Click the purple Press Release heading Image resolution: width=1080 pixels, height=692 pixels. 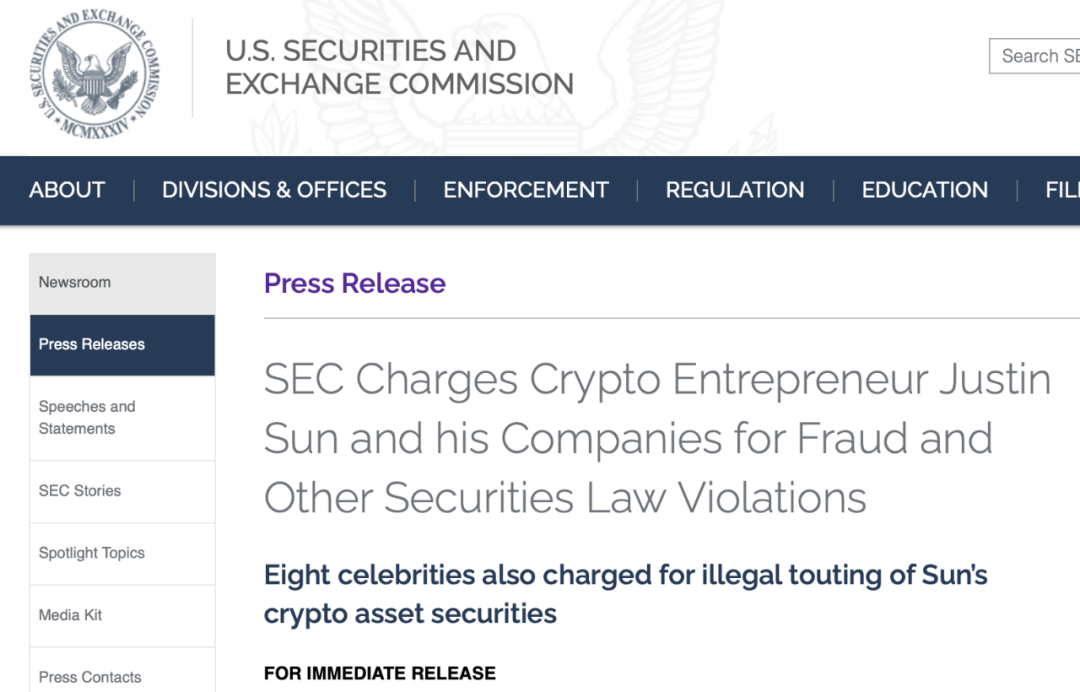[355, 284]
